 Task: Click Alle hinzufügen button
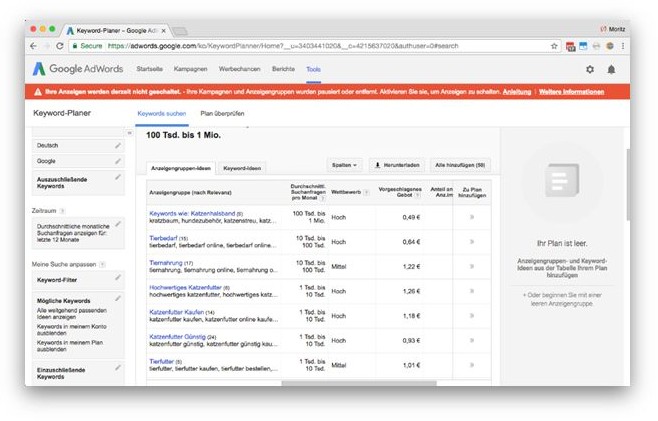click(x=461, y=164)
